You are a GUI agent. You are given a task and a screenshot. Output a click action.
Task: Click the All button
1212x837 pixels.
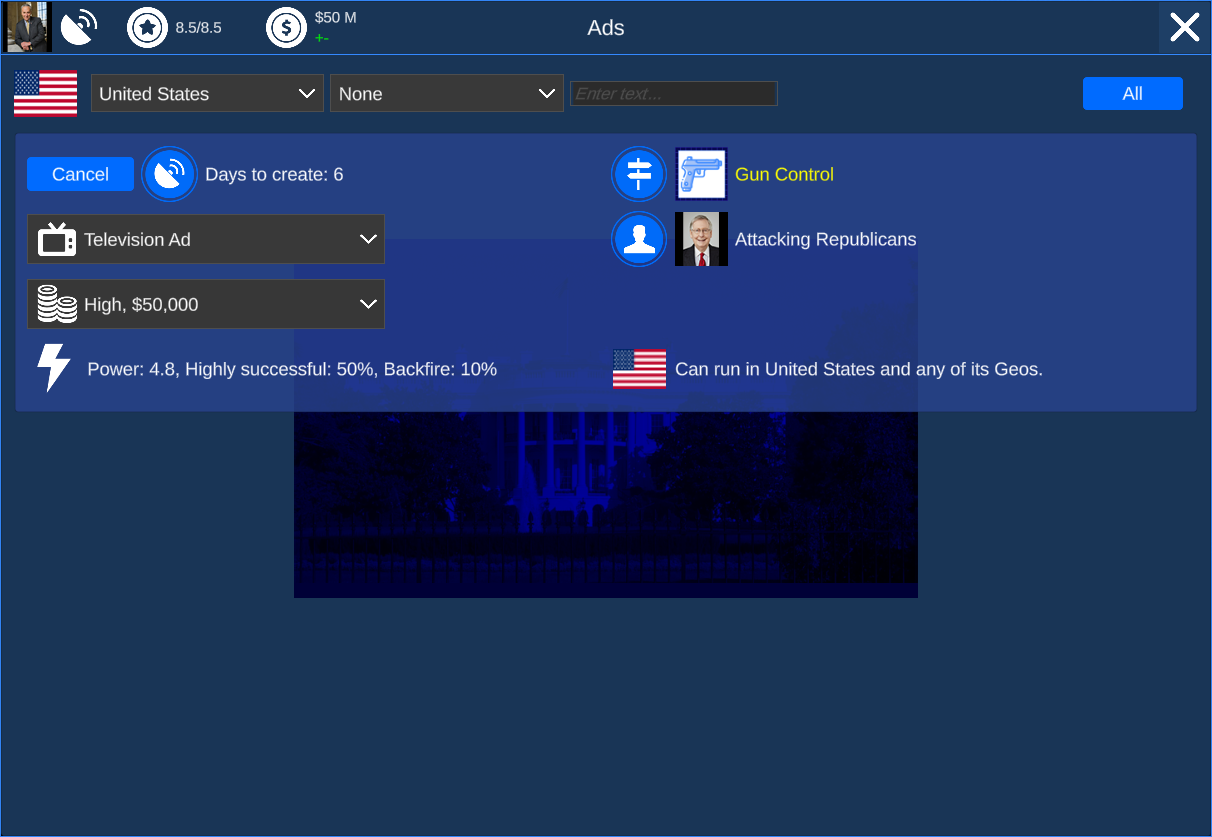(x=1132, y=94)
